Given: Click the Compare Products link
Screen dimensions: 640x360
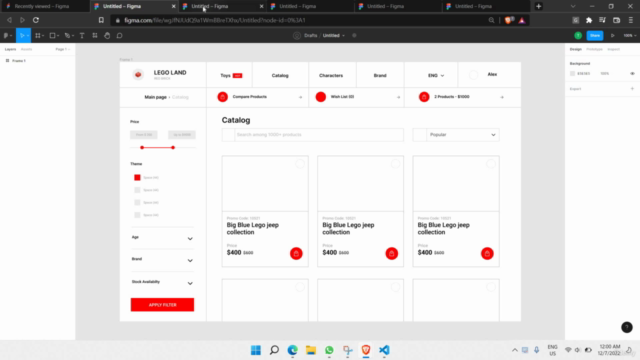Looking at the screenshot, I should 249,97.
